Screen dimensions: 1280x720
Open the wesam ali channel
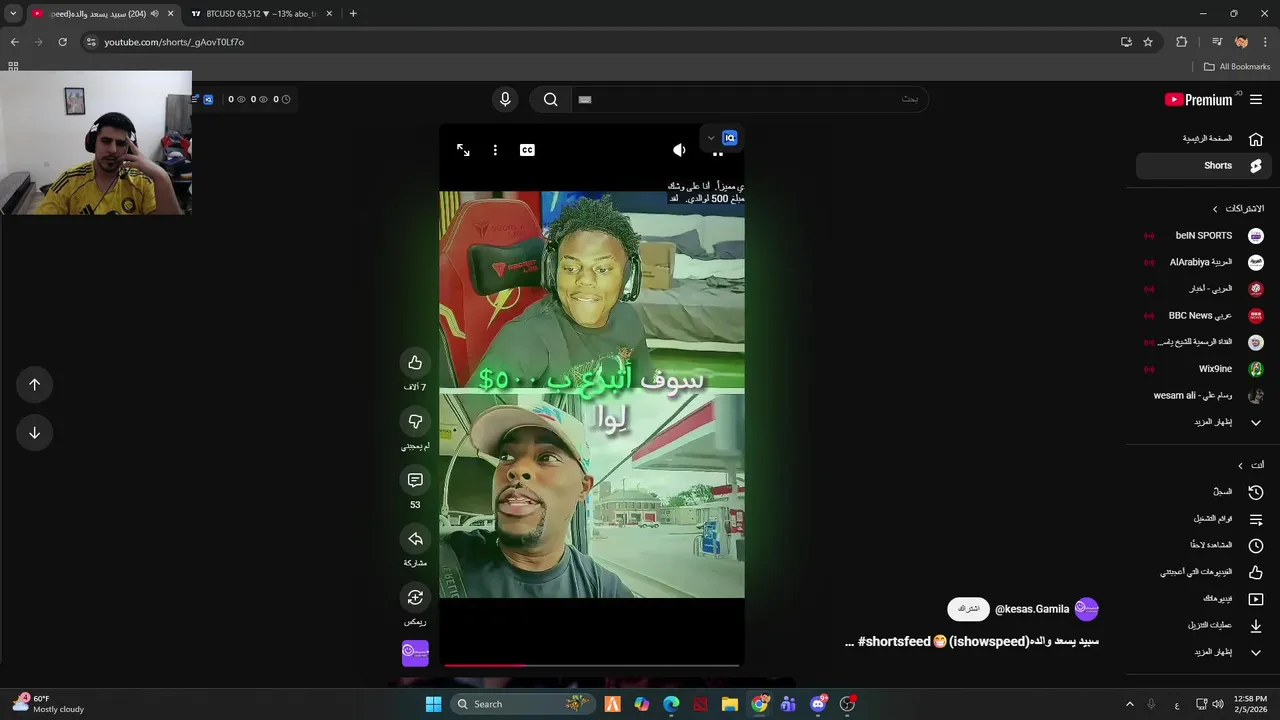pos(1203,395)
